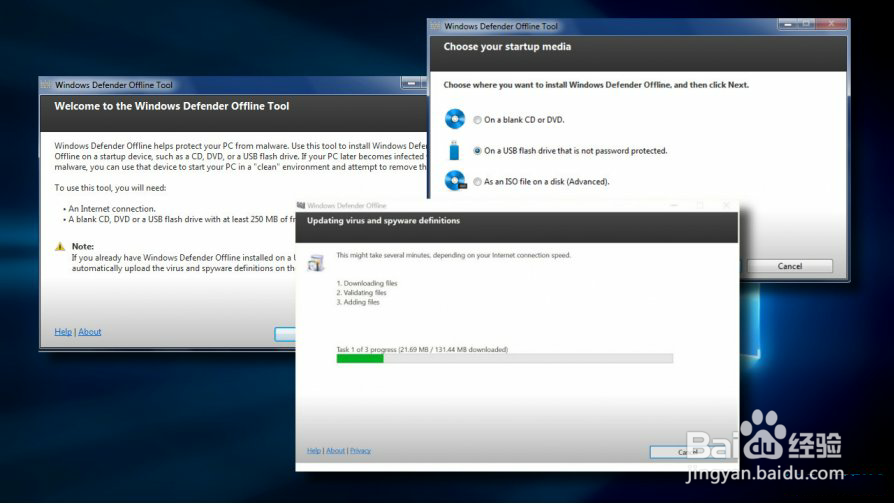Open the About link in updating definitions window

click(x=335, y=450)
